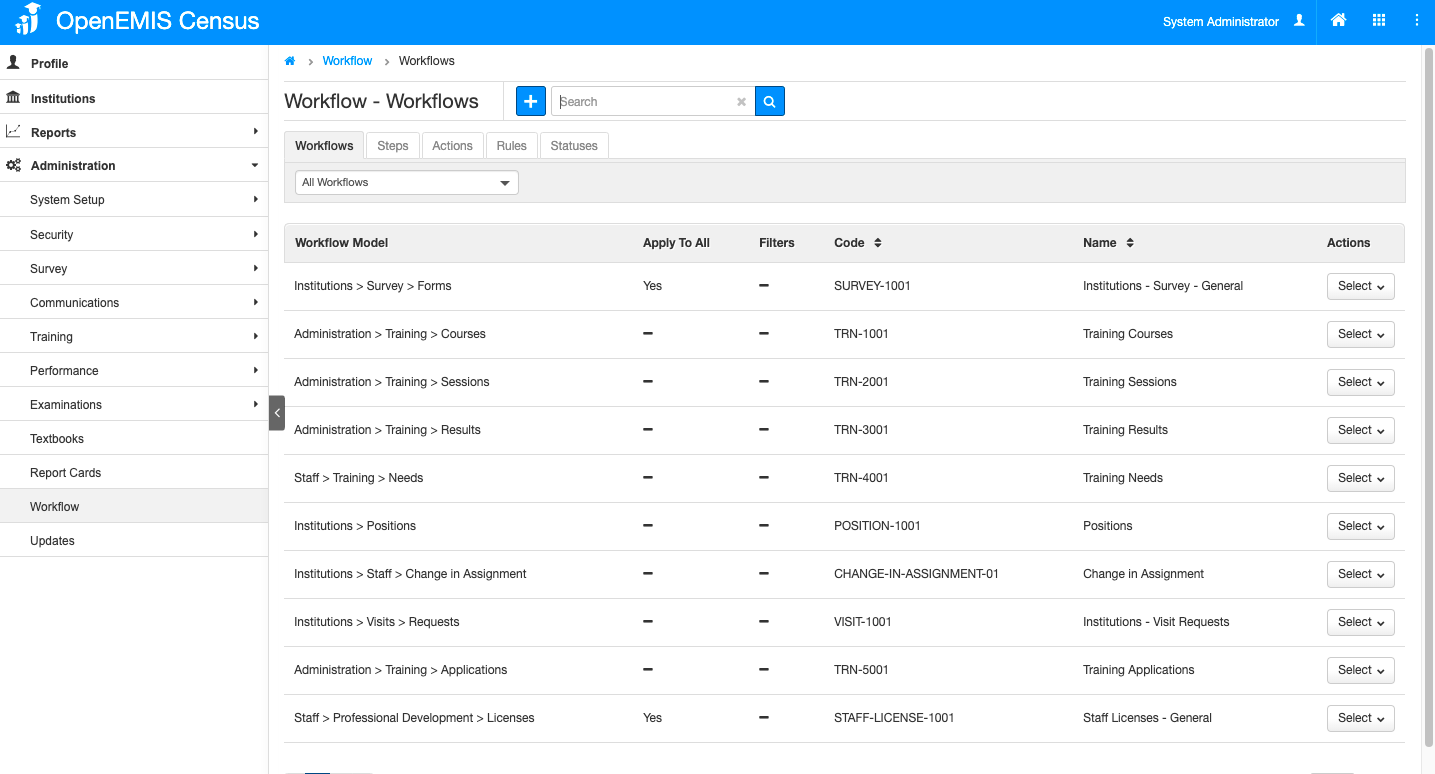Switch to the Steps tab

(x=393, y=145)
